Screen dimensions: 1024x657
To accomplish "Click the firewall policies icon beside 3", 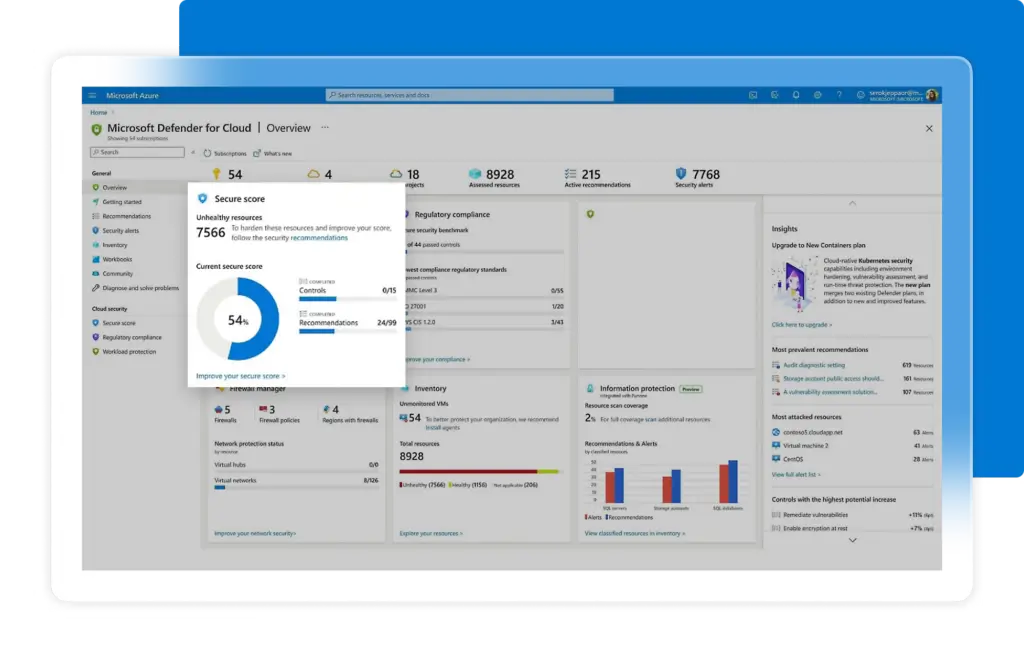I will 263,409.
